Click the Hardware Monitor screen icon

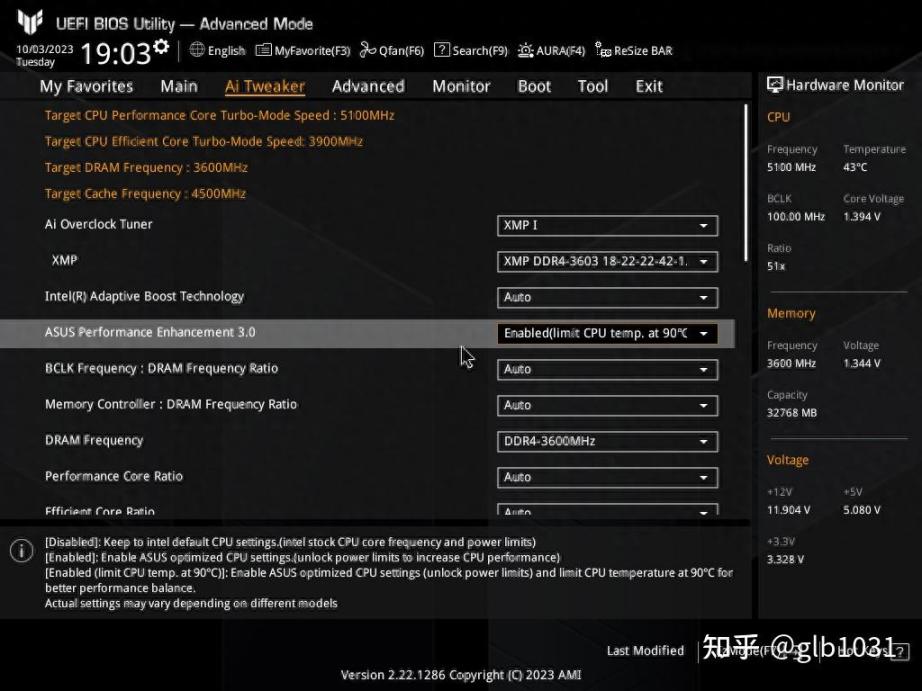775,85
